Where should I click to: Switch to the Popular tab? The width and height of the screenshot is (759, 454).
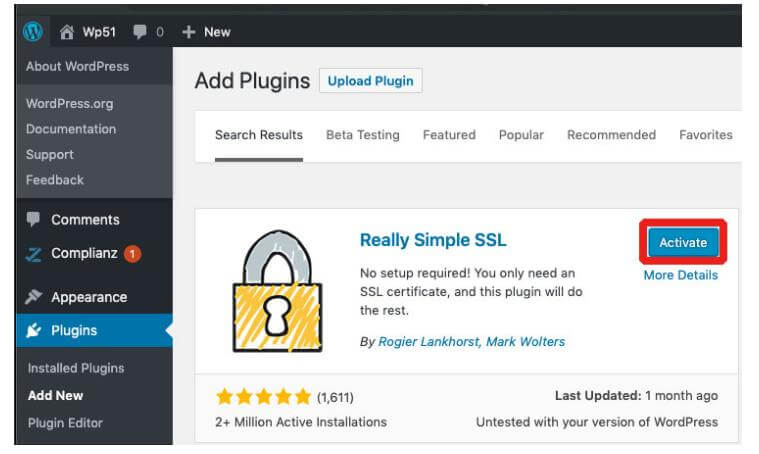(521, 135)
